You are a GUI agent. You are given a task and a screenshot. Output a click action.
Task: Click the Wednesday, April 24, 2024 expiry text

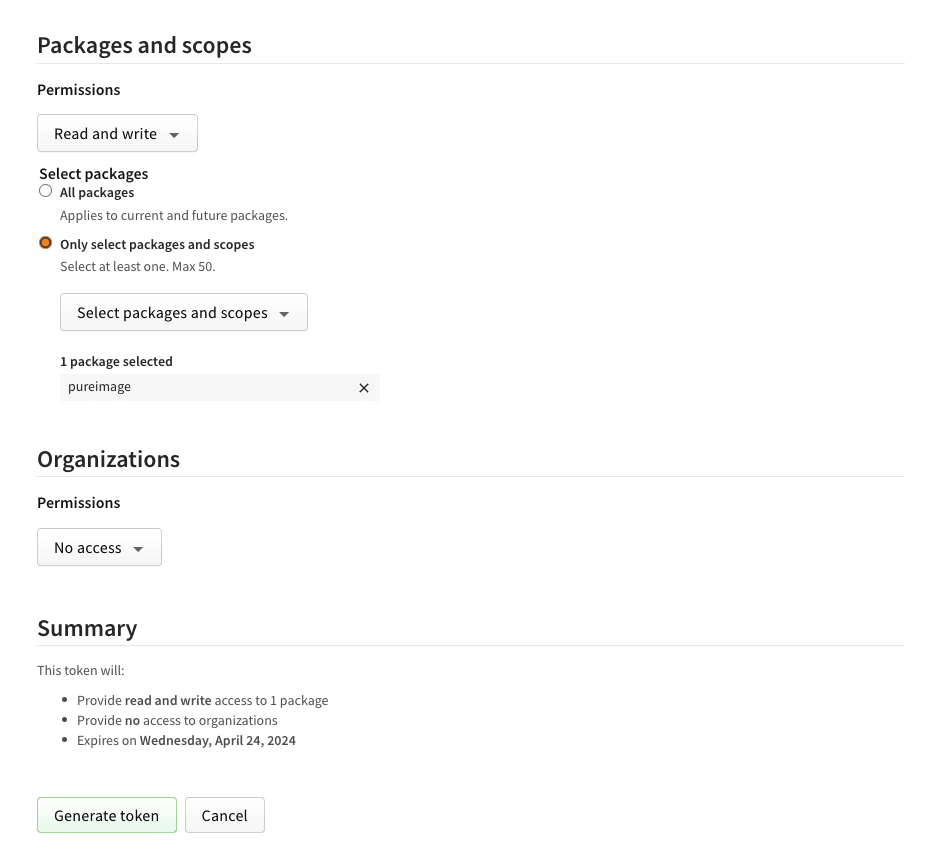point(217,740)
